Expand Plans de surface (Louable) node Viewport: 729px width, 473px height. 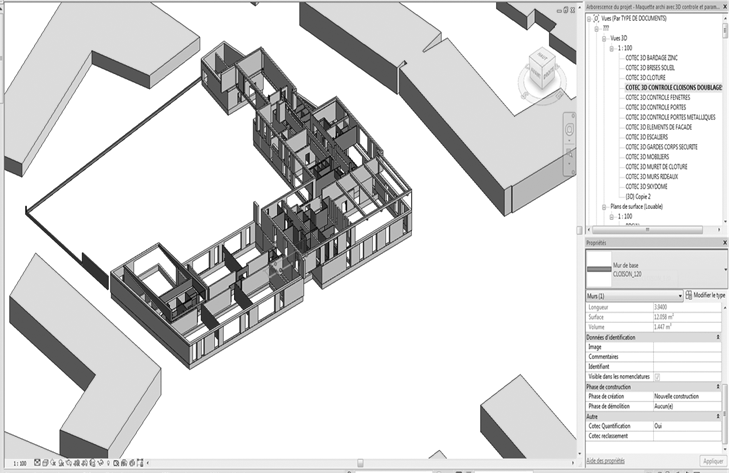pos(602,206)
